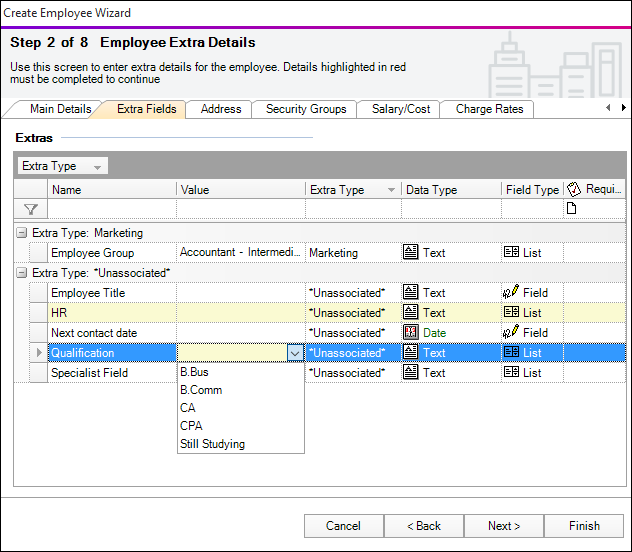Viewport: 632px width, 552px height.
Task: Open the Qualification value dropdown arrow
Action: coord(294,353)
